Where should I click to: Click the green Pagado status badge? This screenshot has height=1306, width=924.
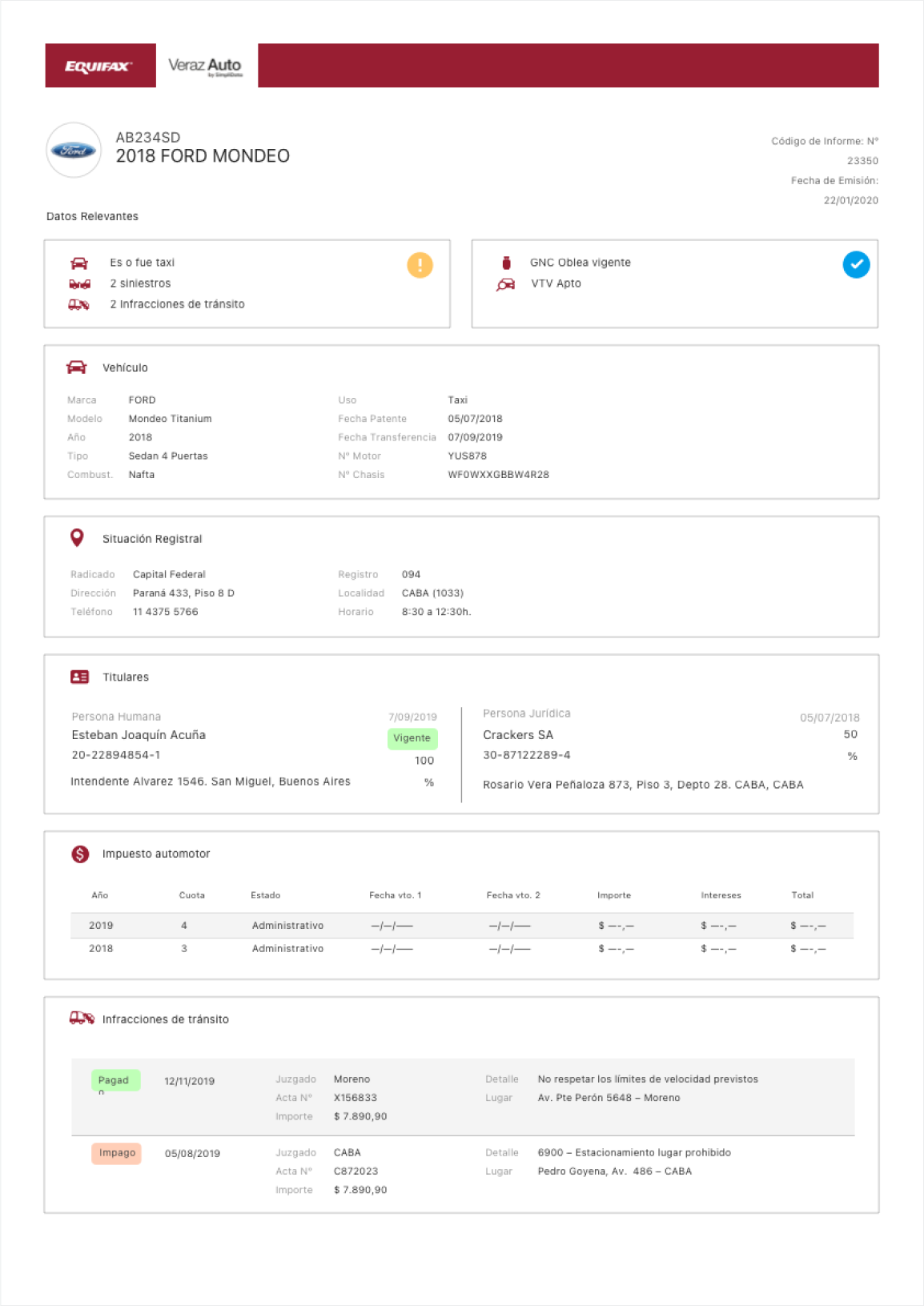pyautogui.click(x=115, y=1080)
